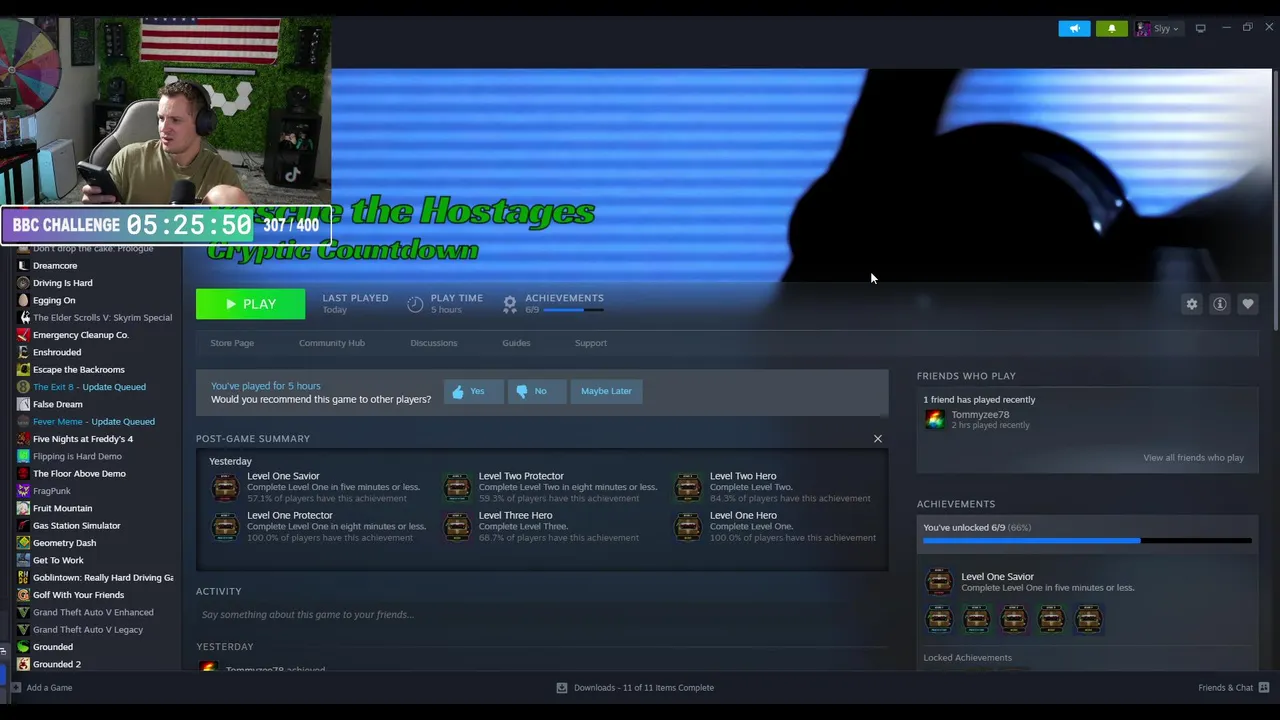This screenshot has height=720, width=1280.
Task: Click Geometry Dash game icon
Action: (23, 543)
